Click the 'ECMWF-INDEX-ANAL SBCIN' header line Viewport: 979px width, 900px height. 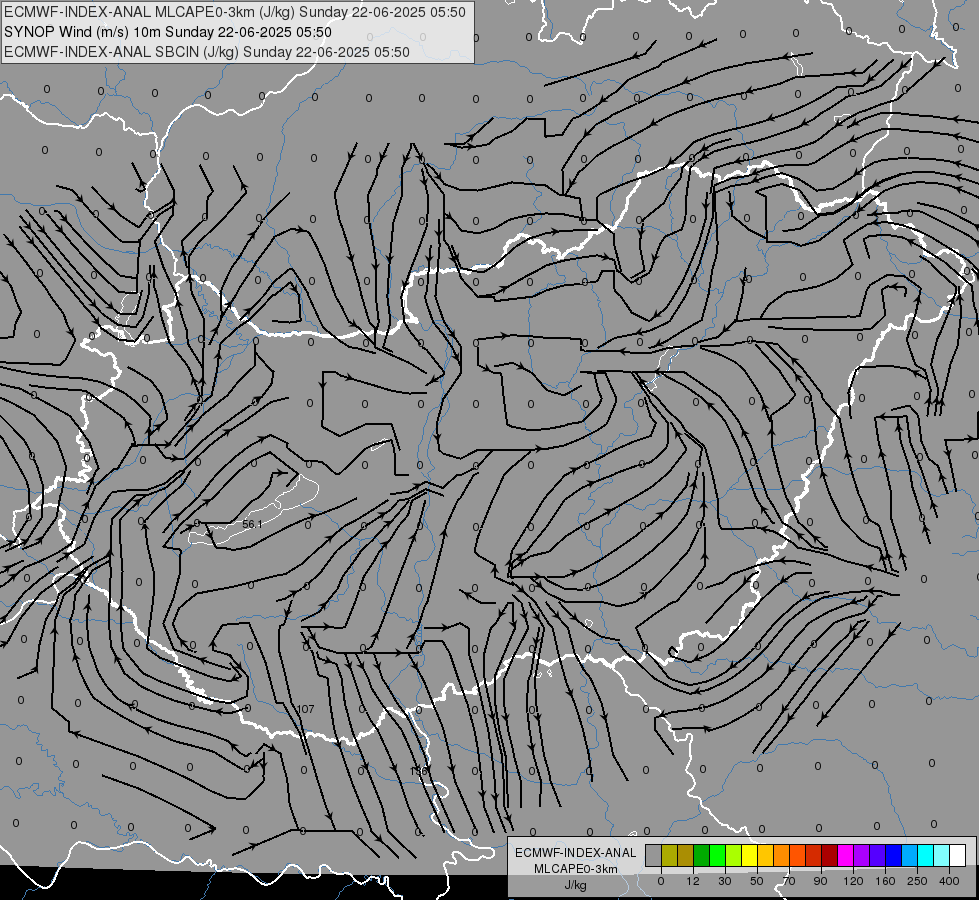pos(207,52)
